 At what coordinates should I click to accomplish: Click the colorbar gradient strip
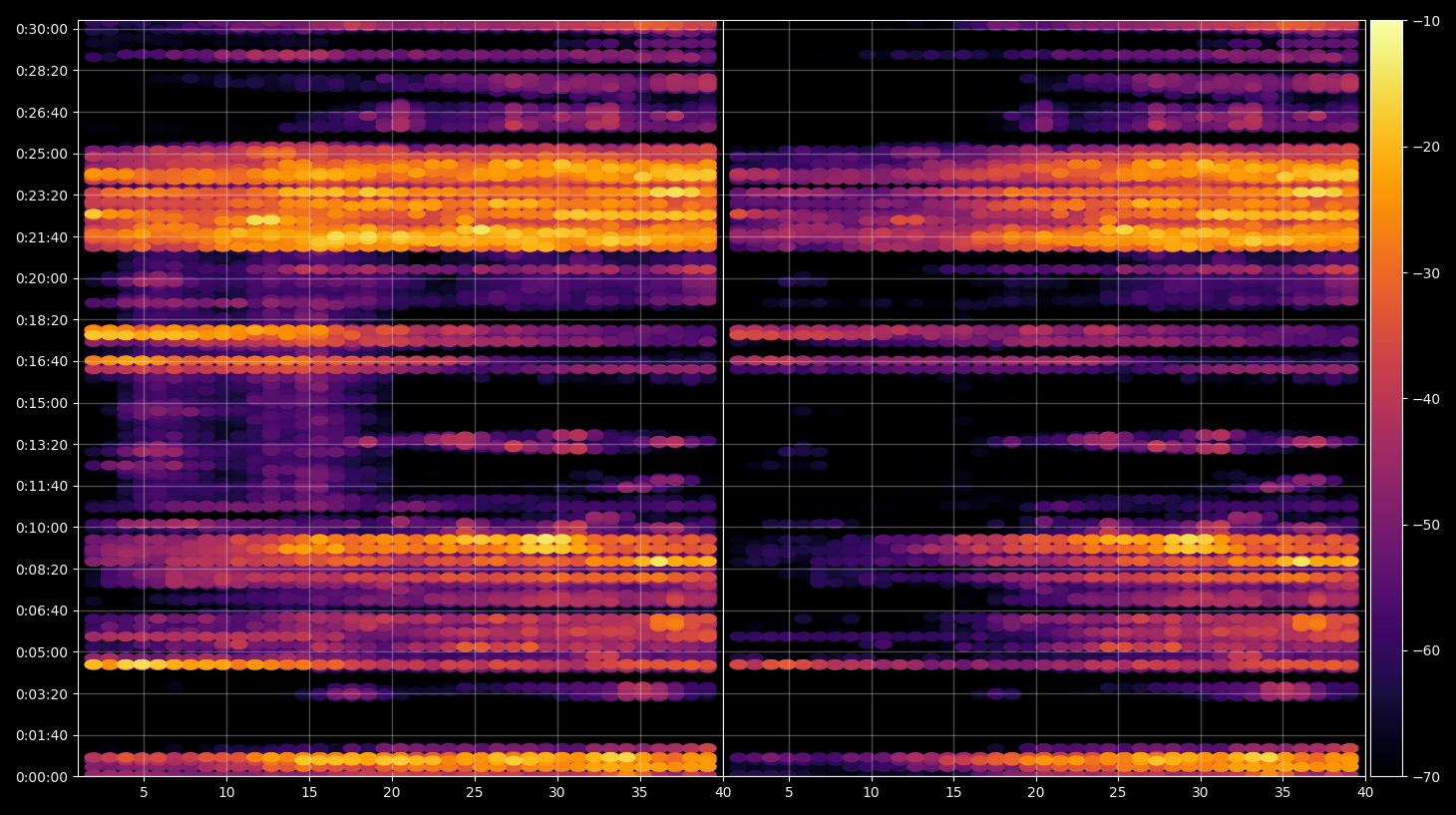(1386, 398)
